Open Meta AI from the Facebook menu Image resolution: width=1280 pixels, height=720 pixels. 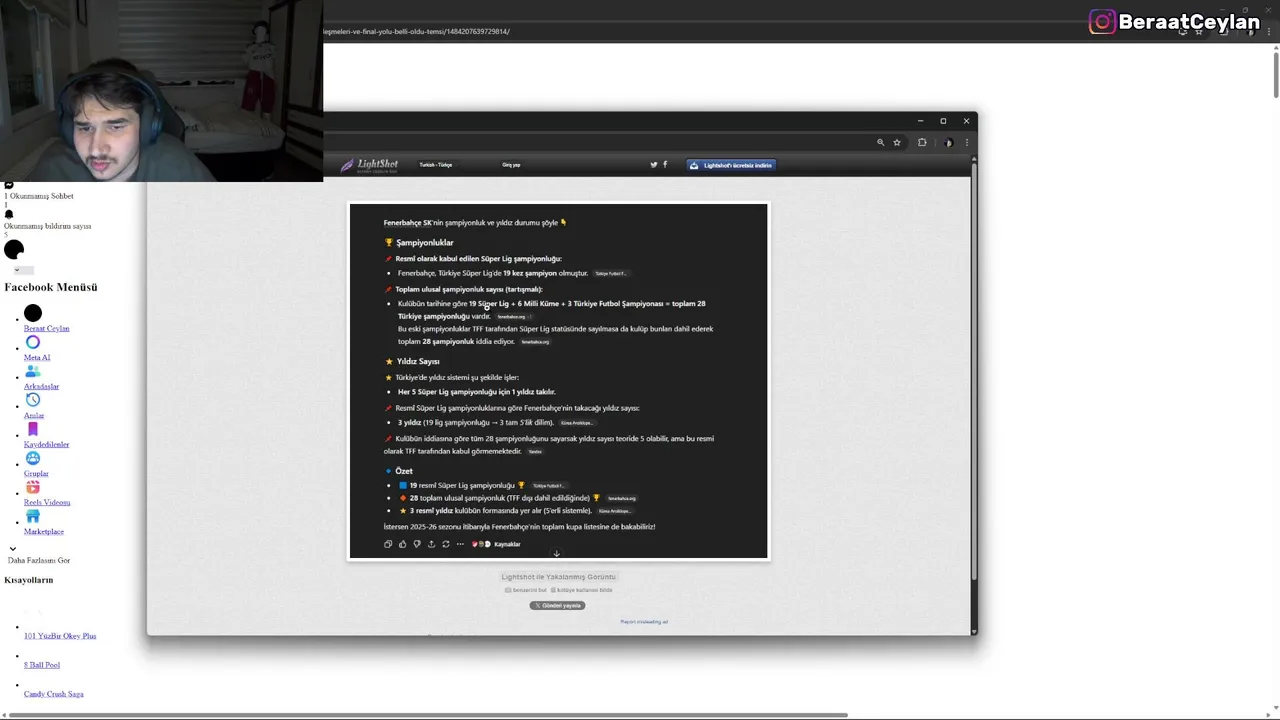37,357
